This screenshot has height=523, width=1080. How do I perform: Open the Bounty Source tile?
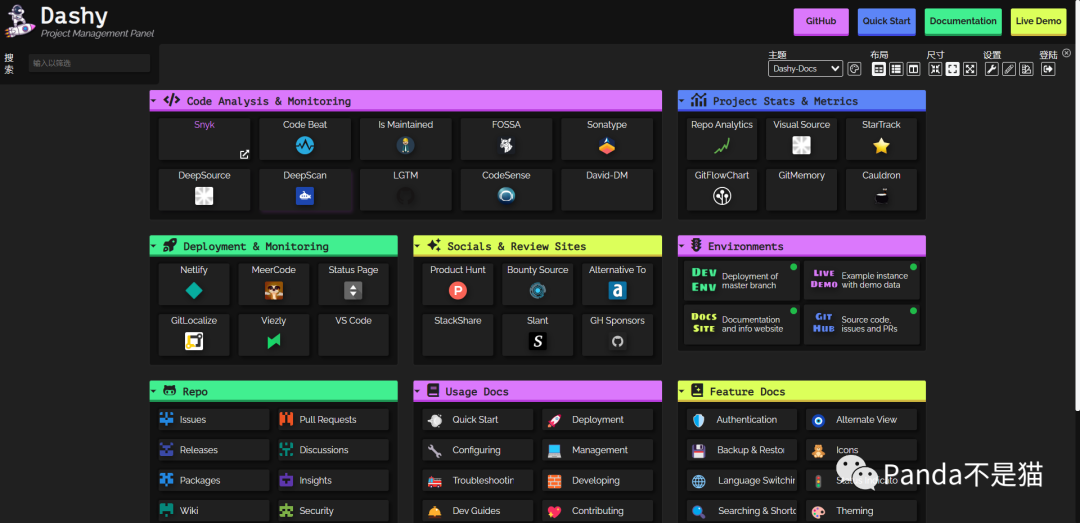pyautogui.click(x=537, y=284)
